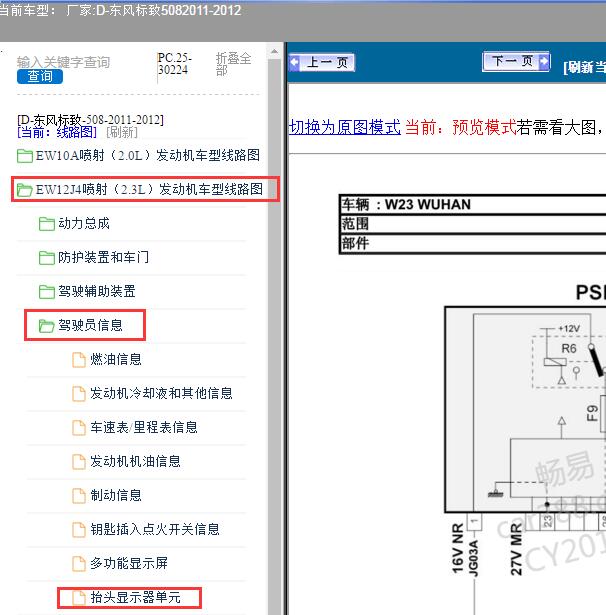Viewport: 606px width, 615px height.
Task: Click folder icon beside 防护装置和车门
Action: tap(47, 258)
